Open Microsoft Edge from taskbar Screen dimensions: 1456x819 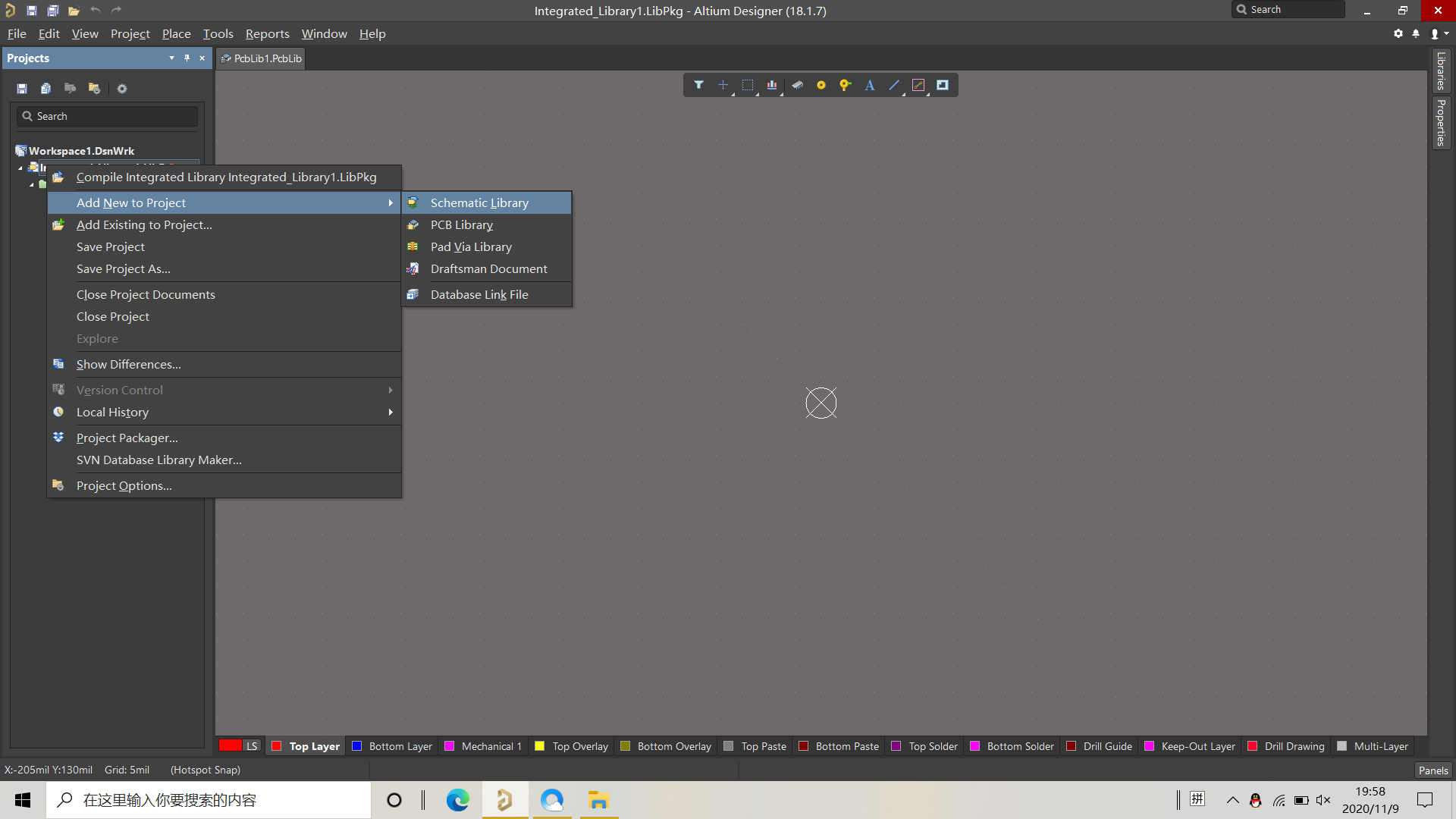tap(457, 800)
